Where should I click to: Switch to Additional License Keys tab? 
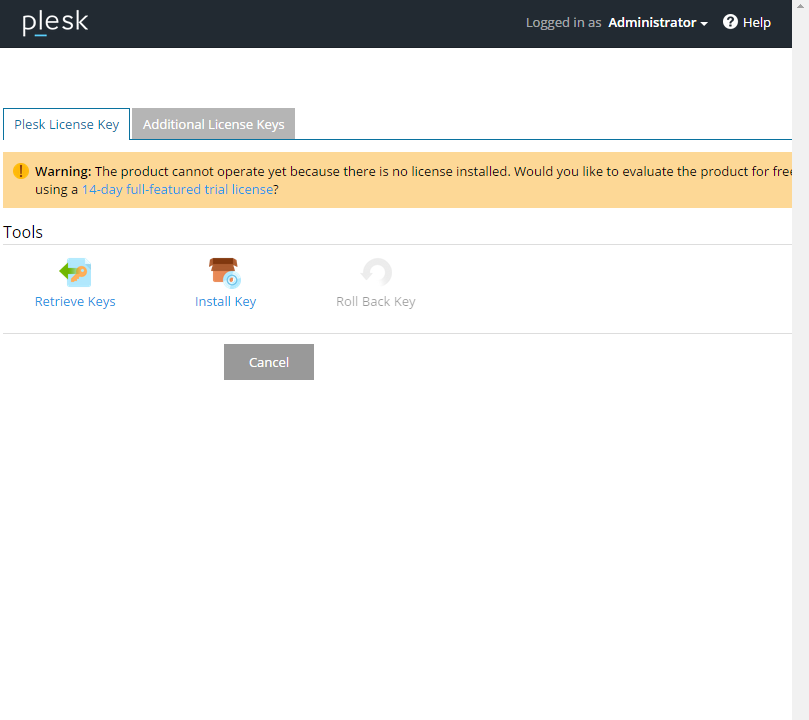(x=214, y=124)
